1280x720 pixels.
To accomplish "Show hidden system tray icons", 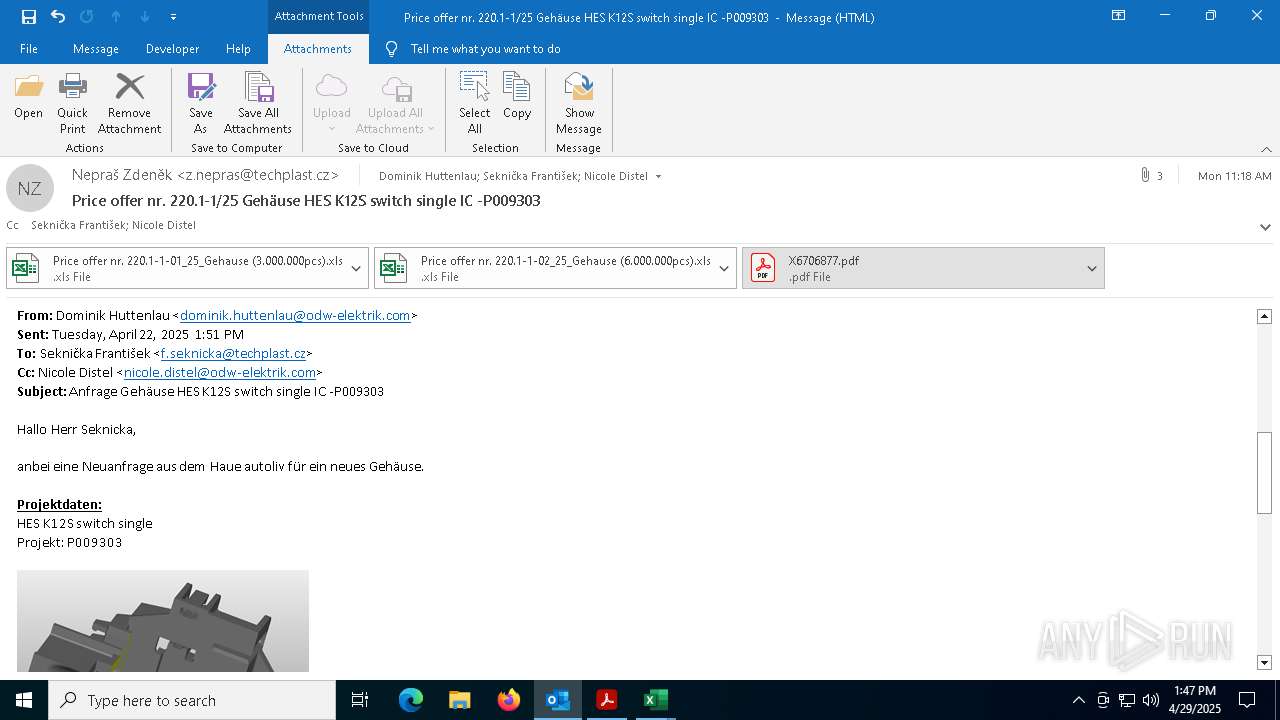I will 1078,700.
